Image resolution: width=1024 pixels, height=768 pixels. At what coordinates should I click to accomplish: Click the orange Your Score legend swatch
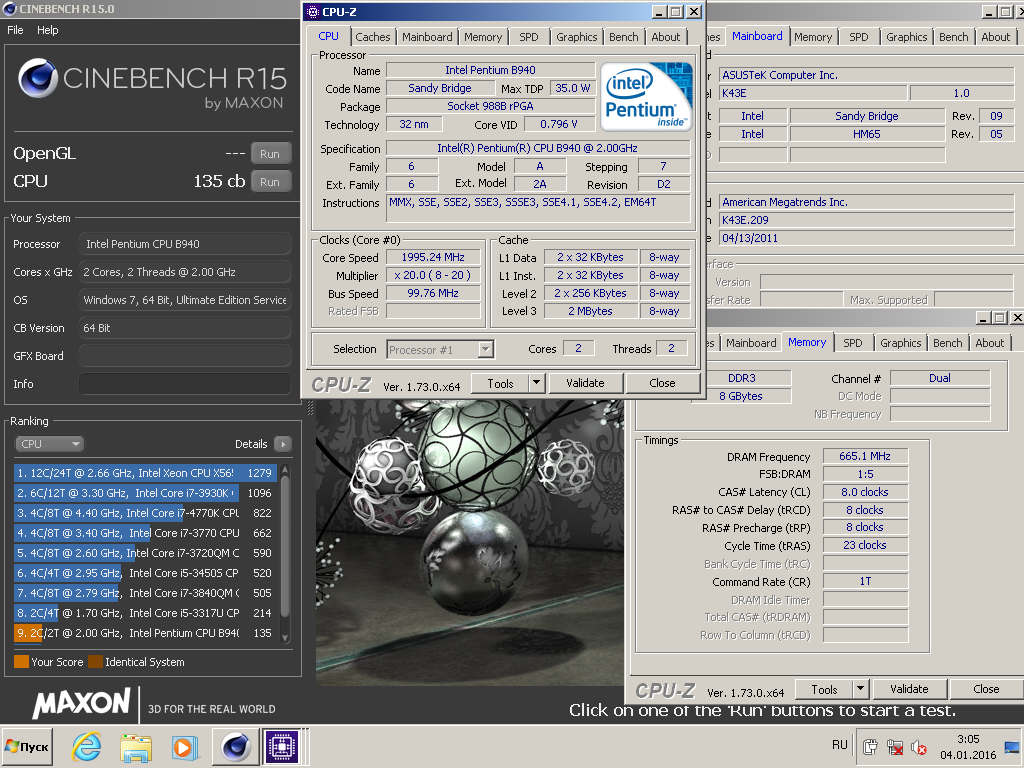pyautogui.click(x=21, y=662)
